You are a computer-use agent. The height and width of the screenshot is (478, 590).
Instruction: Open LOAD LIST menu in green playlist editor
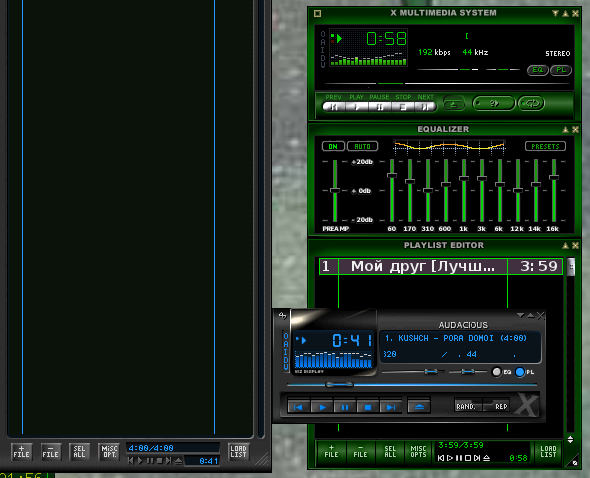coord(548,451)
